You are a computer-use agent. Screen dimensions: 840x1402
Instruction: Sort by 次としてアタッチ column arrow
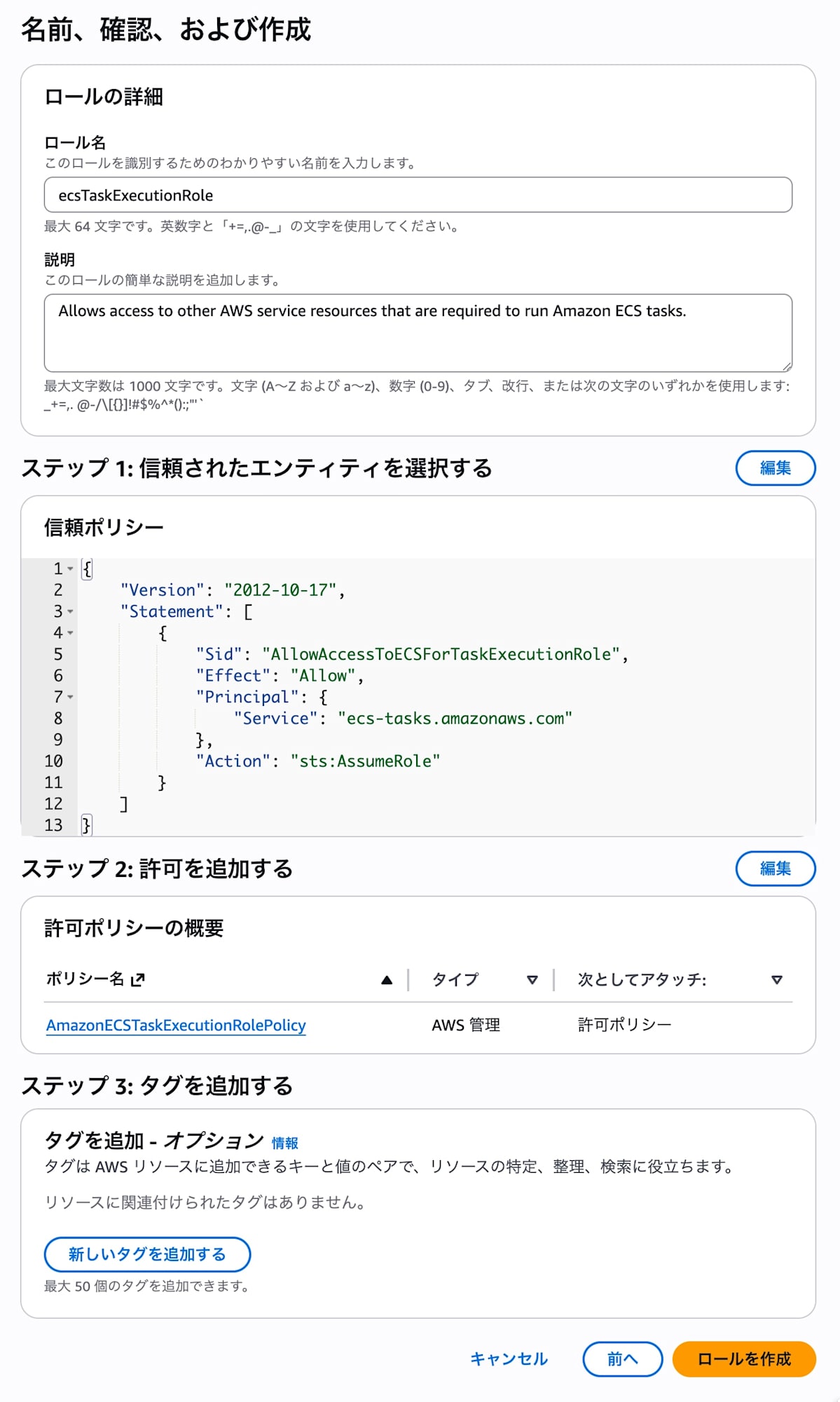(x=777, y=980)
